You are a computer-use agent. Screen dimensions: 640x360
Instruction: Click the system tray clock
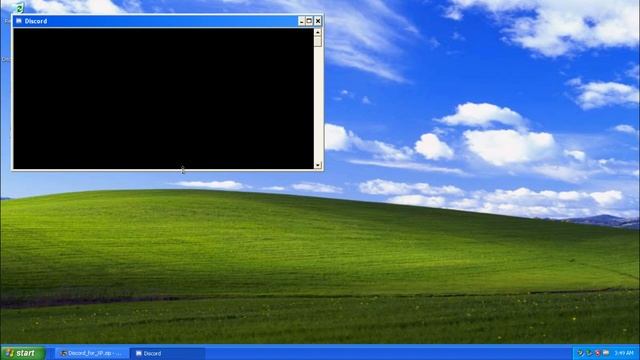tap(624, 353)
